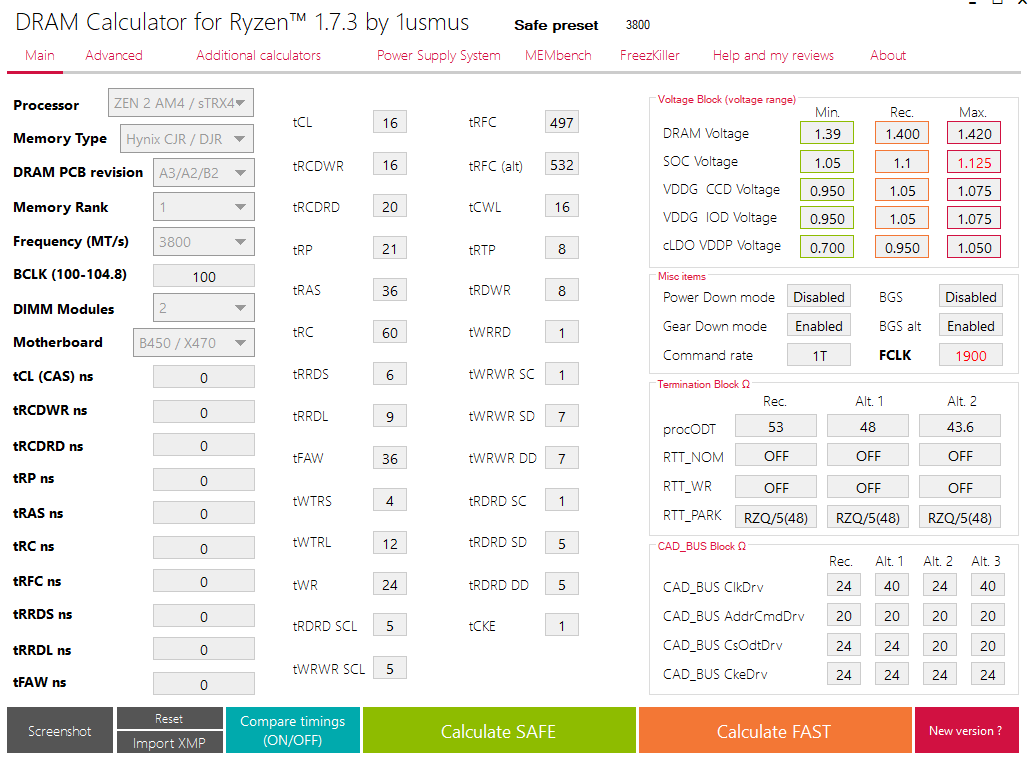Click SOC Voltage Max. value 1.125
Image resolution: width=1029 pixels, height=763 pixels.
[x=974, y=162]
